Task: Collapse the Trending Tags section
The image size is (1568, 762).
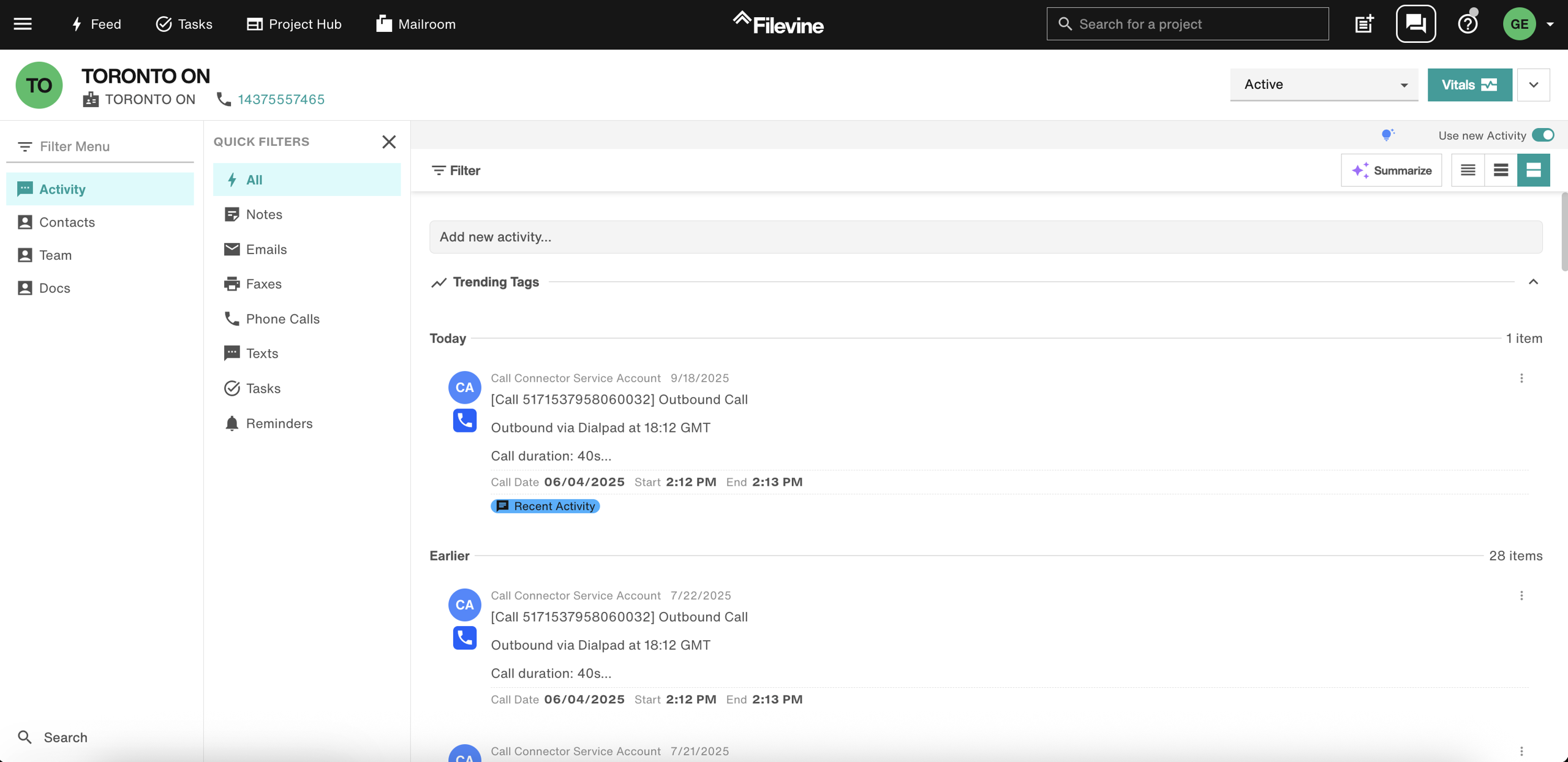Action: [1533, 282]
